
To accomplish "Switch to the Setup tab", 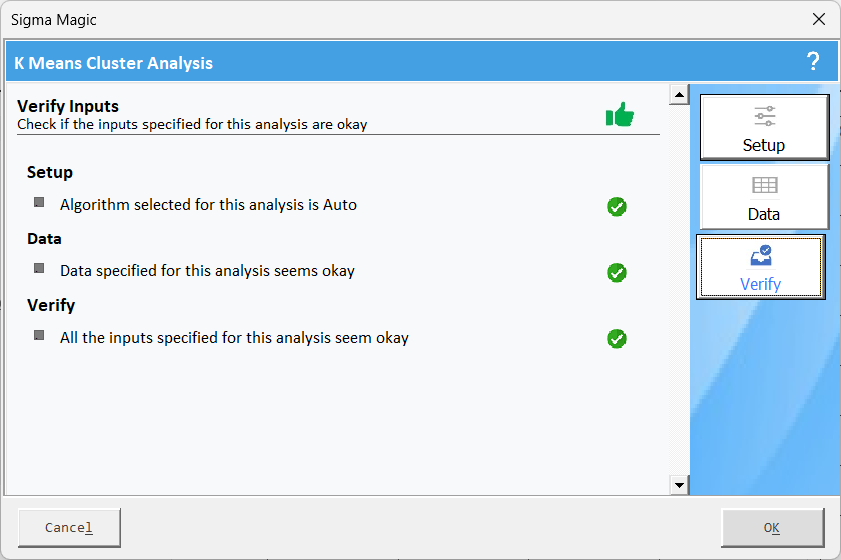I will pyautogui.click(x=764, y=128).
